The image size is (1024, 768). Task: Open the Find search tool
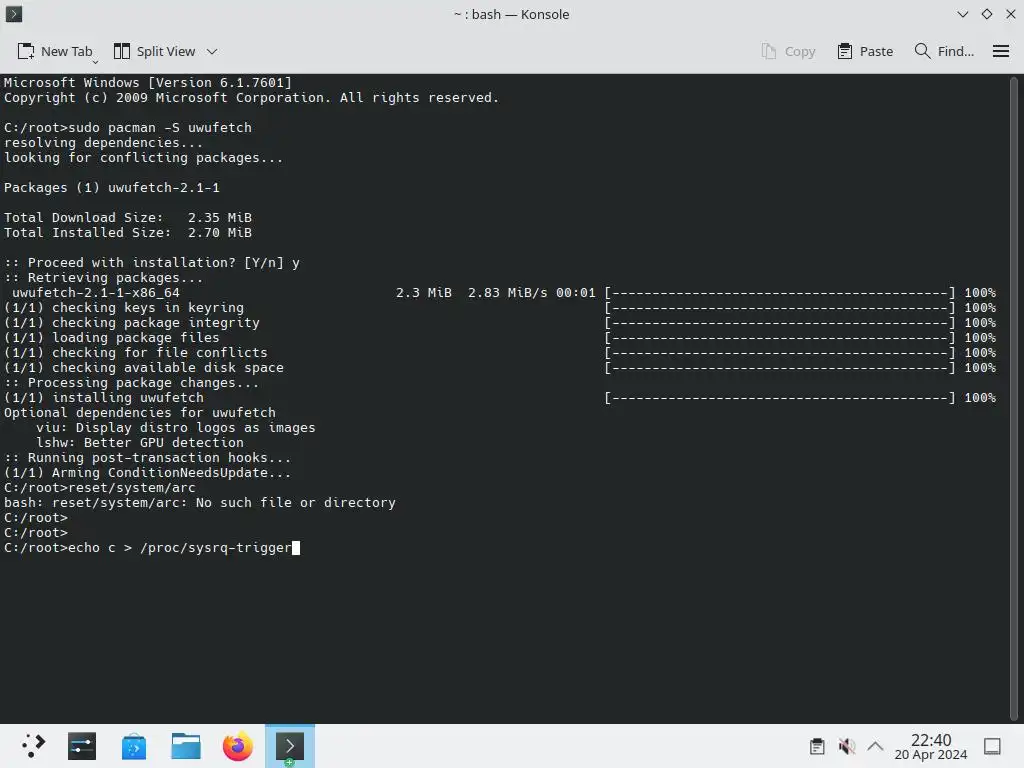pos(944,52)
